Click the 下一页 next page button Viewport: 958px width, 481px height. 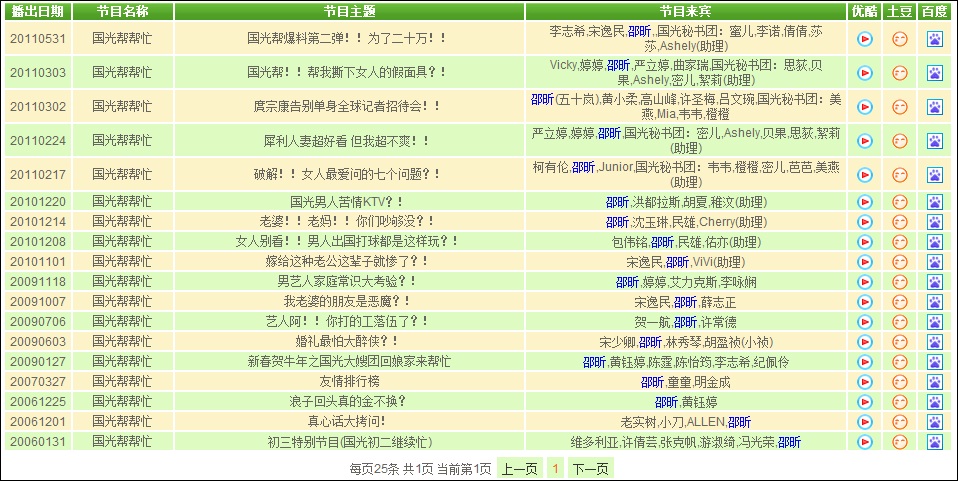click(x=589, y=468)
